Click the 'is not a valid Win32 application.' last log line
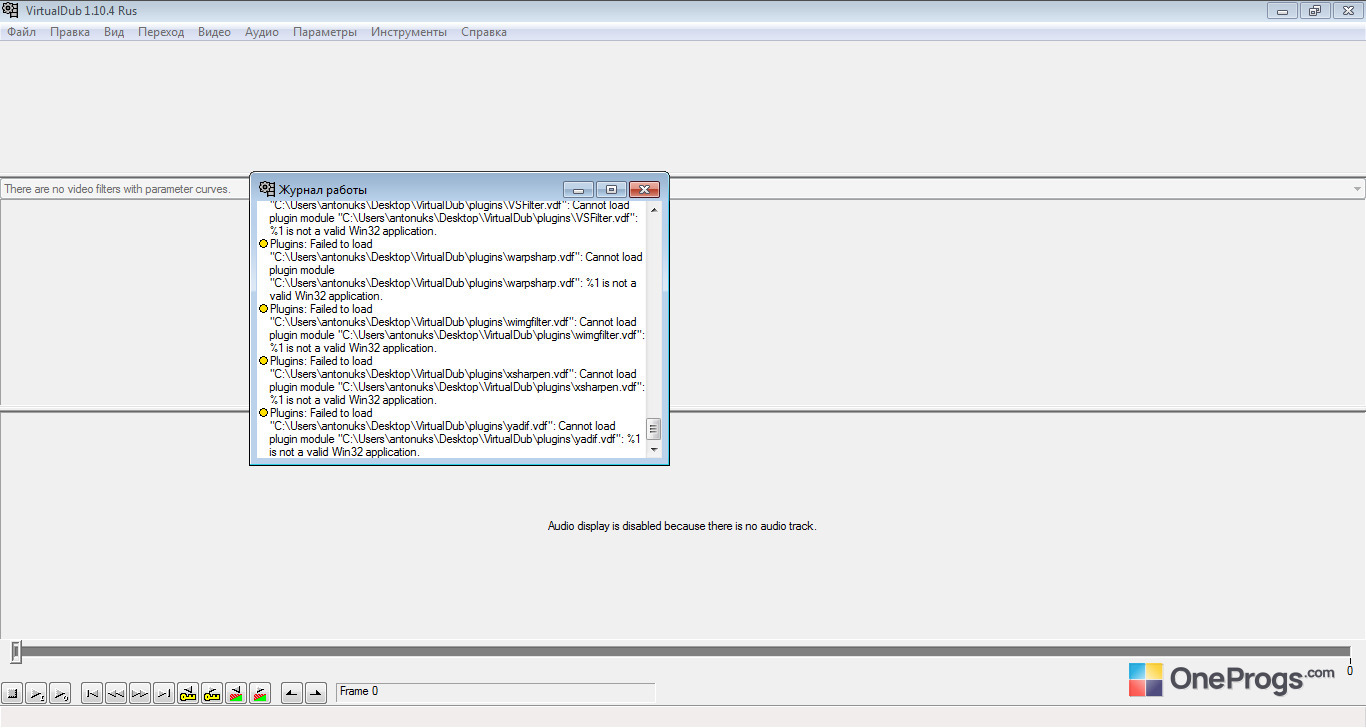 click(x=344, y=452)
